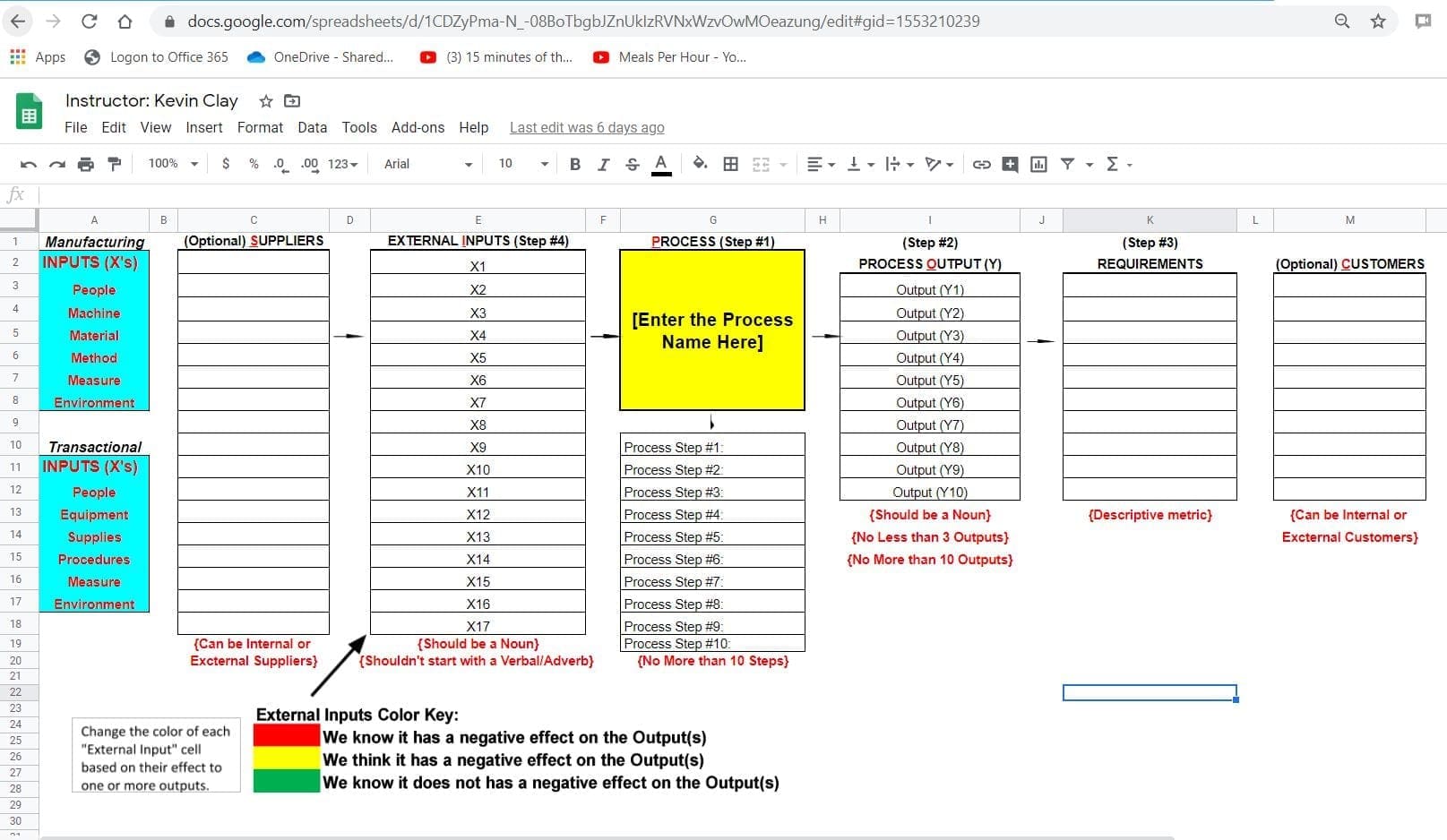Click the Undo arrow in toolbar
The width and height of the screenshot is (1447, 840).
point(29,164)
